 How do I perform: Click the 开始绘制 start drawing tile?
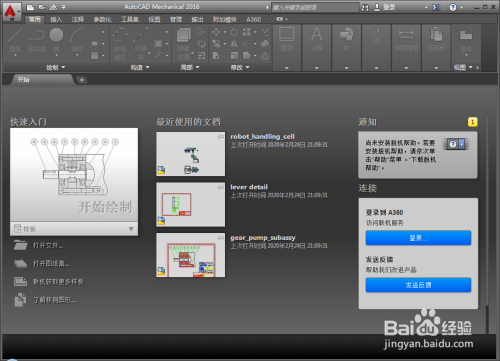point(74,175)
